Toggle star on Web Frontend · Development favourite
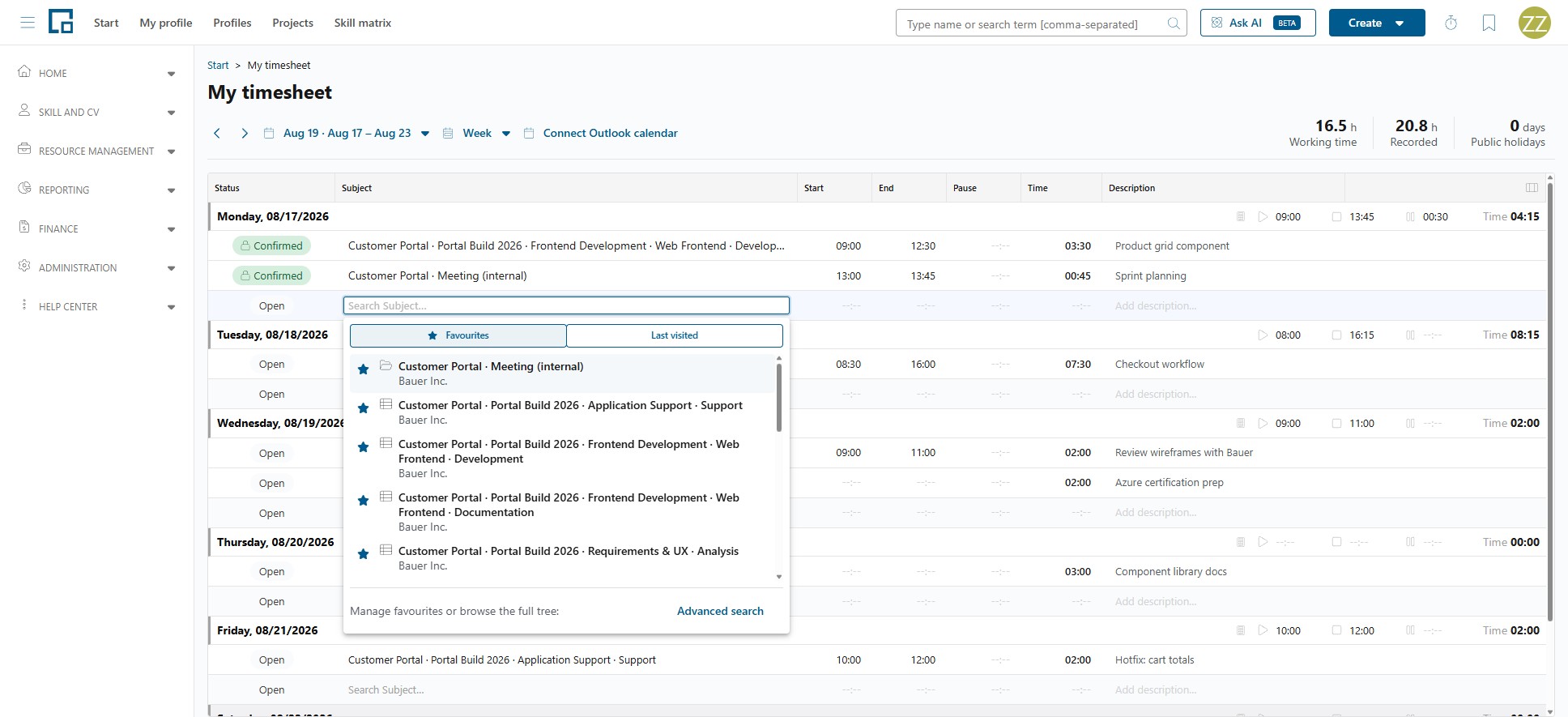The height and width of the screenshot is (717, 1568). click(x=364, y=447)
